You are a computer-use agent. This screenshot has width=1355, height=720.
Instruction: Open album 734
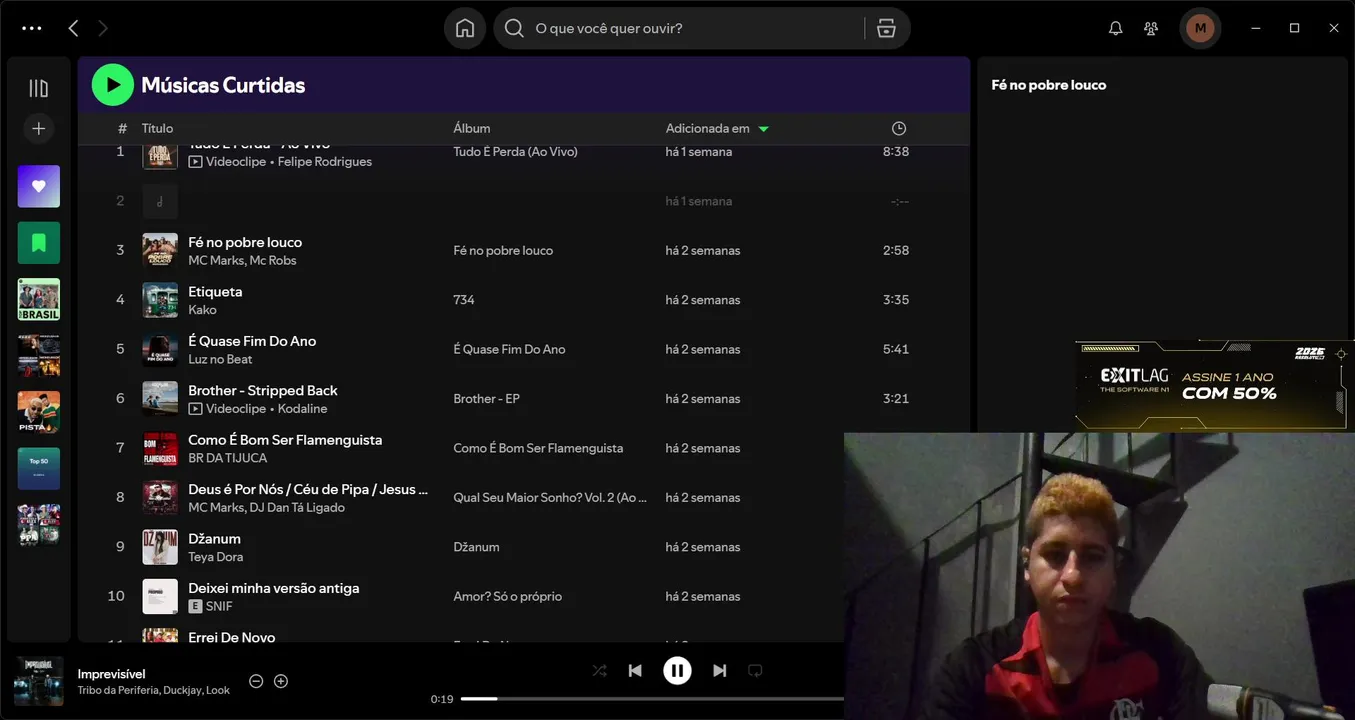point(464,300)
